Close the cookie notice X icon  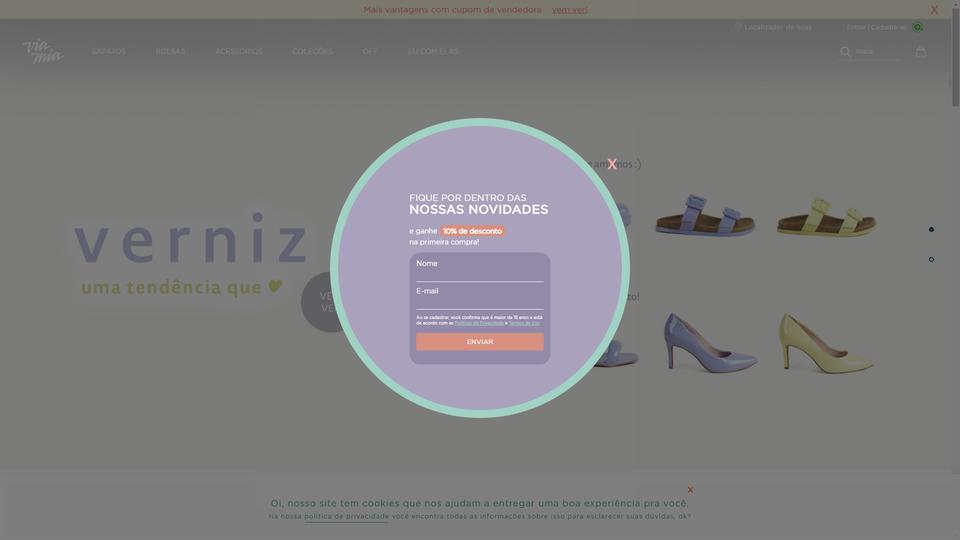click(x=690, y=490)
